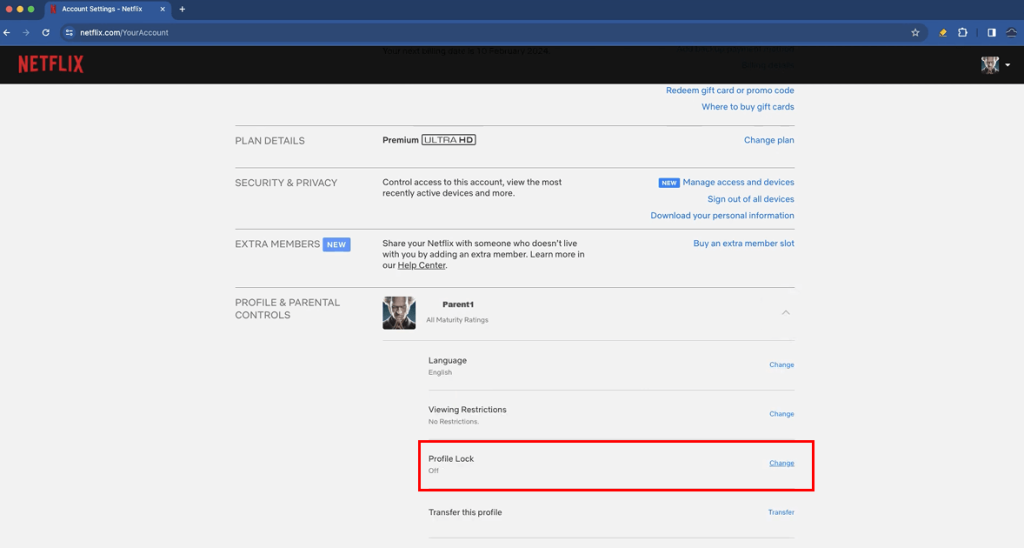Click the EXTRA MEMBERS heading
This screenshot has width=1024, height=548.
tap(278, 244)
